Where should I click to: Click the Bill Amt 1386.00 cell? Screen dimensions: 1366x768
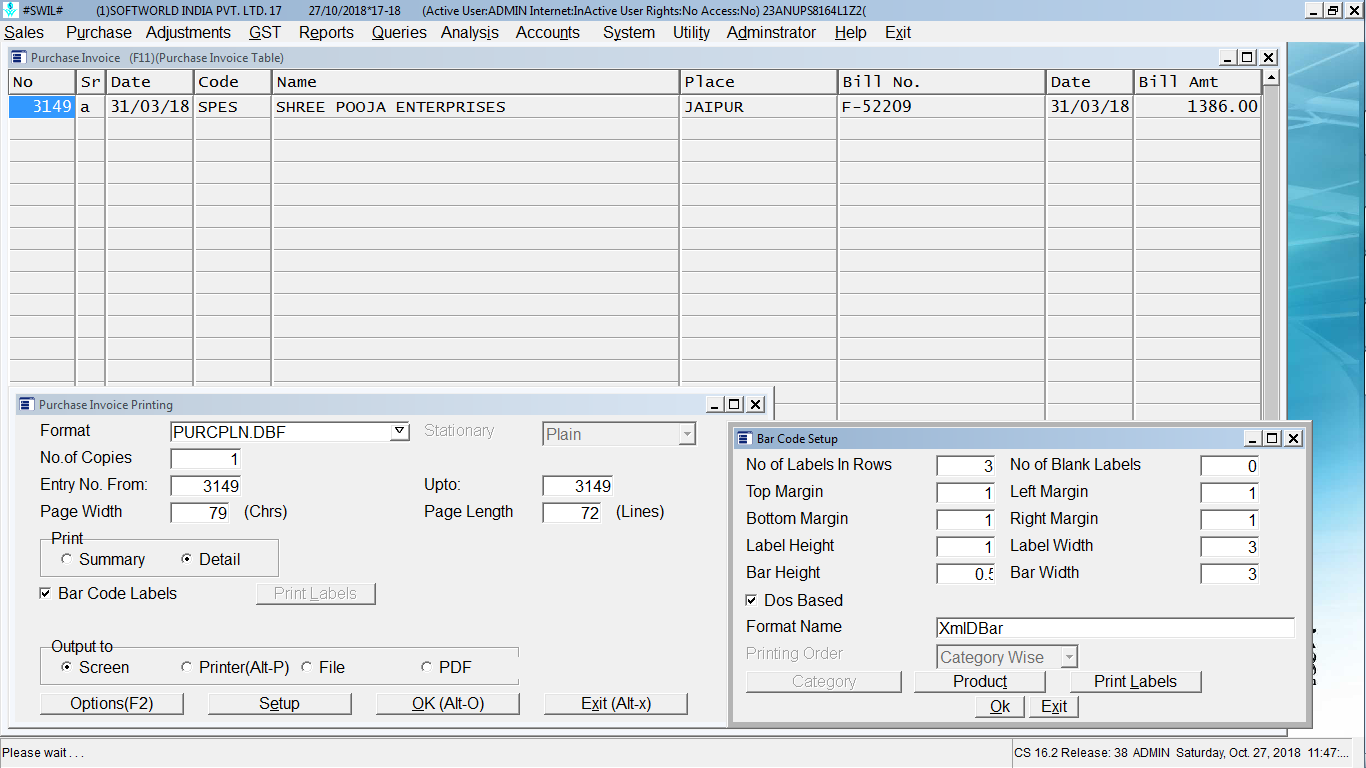tap(1198, 107)
